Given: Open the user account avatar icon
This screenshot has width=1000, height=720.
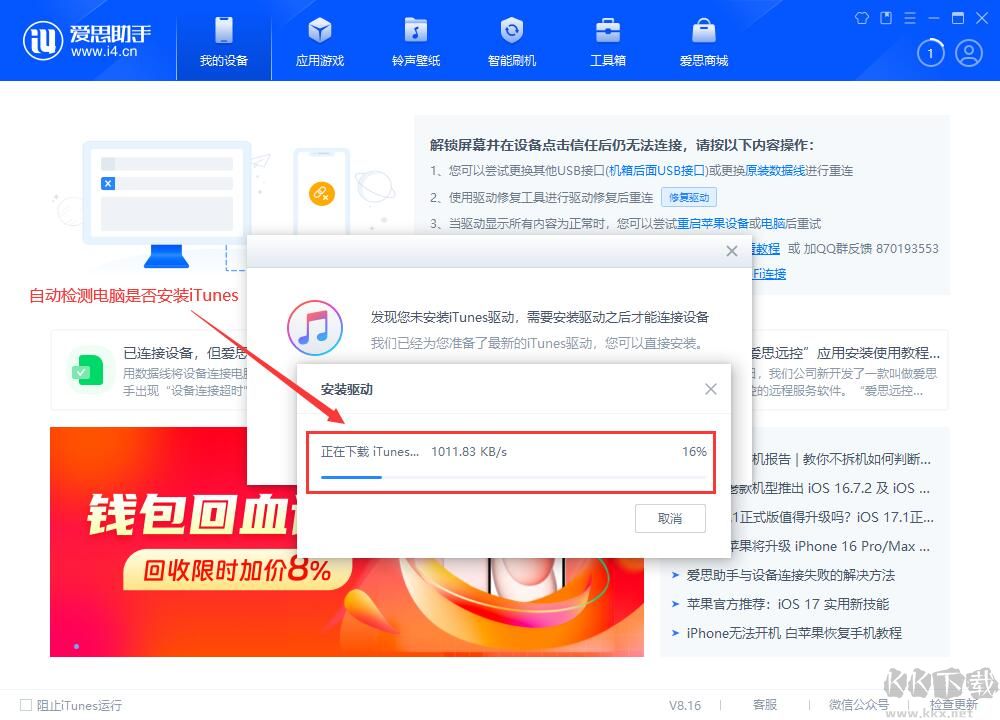Looking at the screenshot, I should (x=968, y=54).
